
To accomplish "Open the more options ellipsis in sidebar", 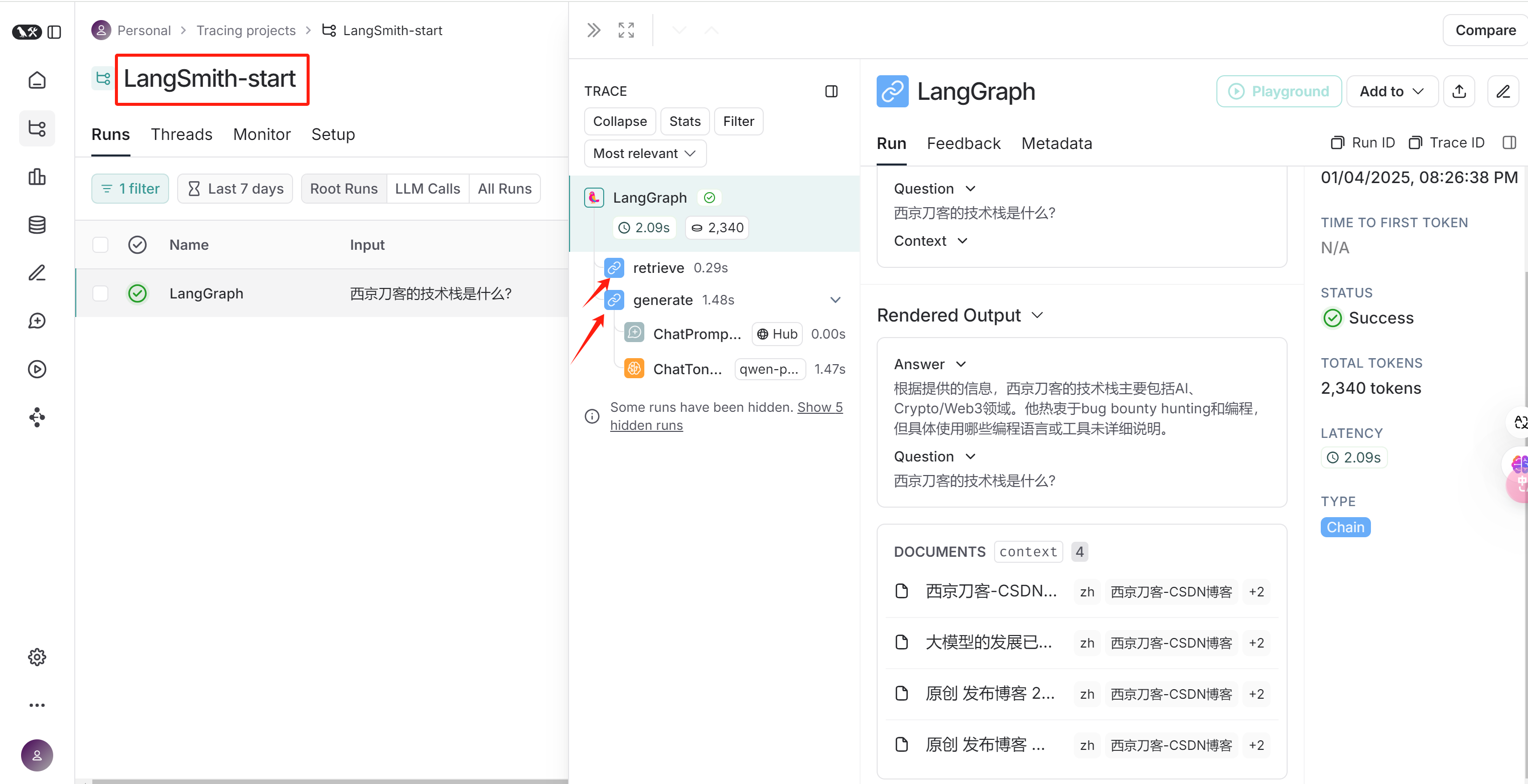I will (37, 705).
